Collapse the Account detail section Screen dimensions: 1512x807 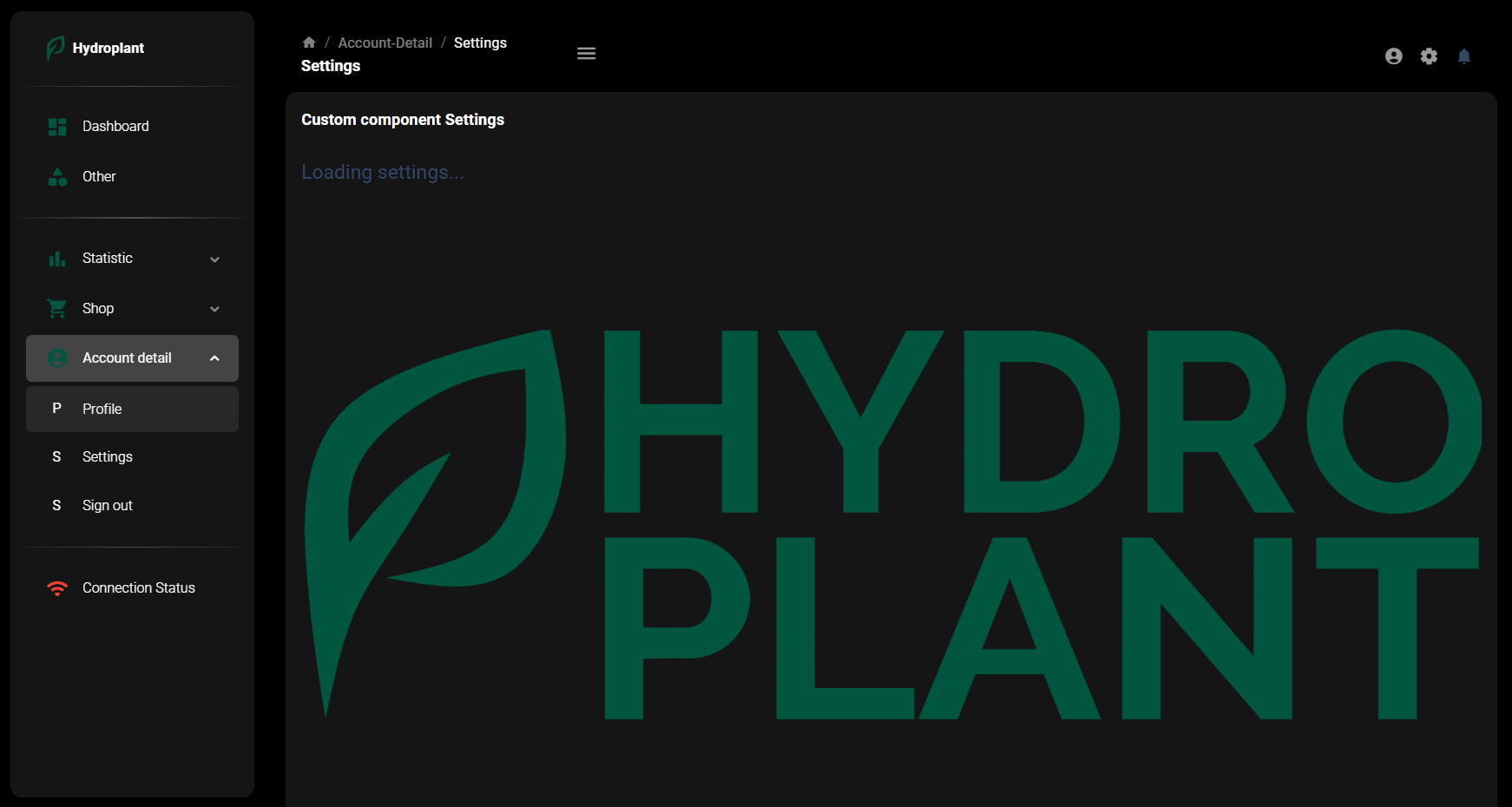click(x=214, y=358)
